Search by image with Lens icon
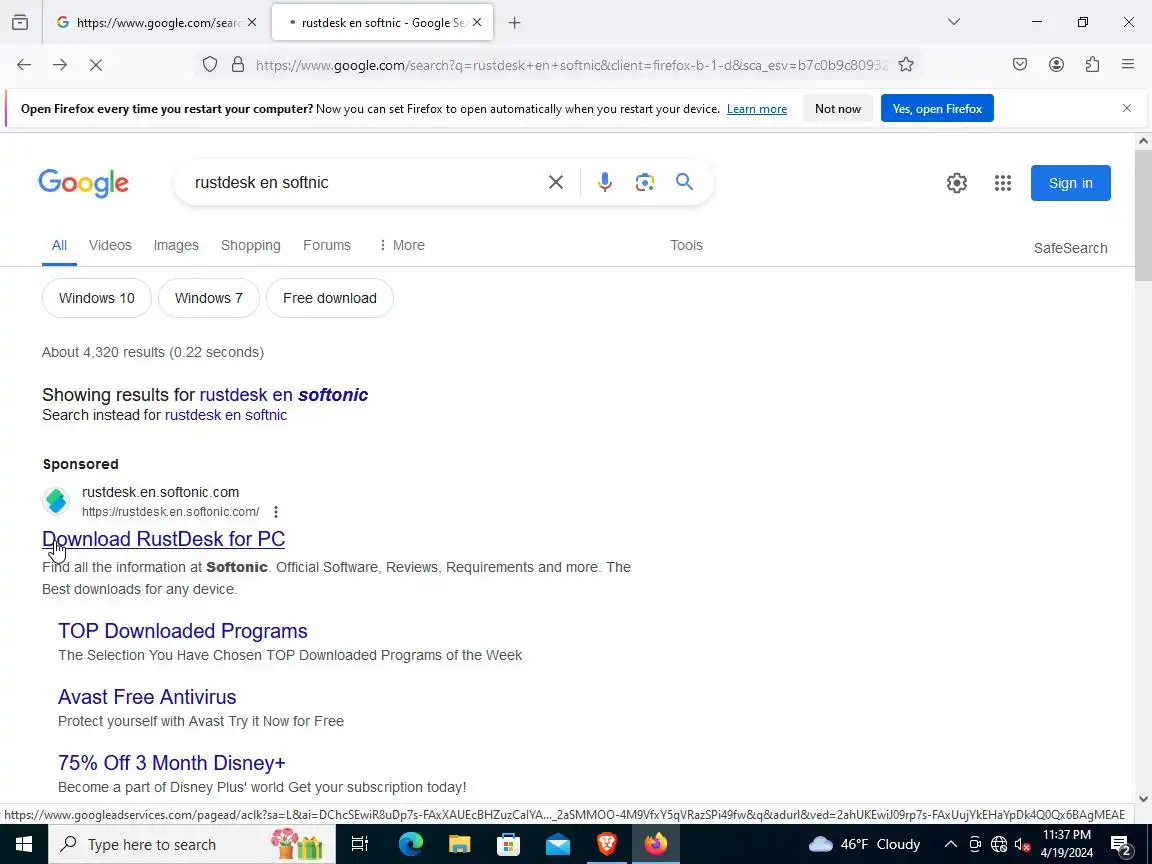The image size is (1152, 864). coord(644,182)
